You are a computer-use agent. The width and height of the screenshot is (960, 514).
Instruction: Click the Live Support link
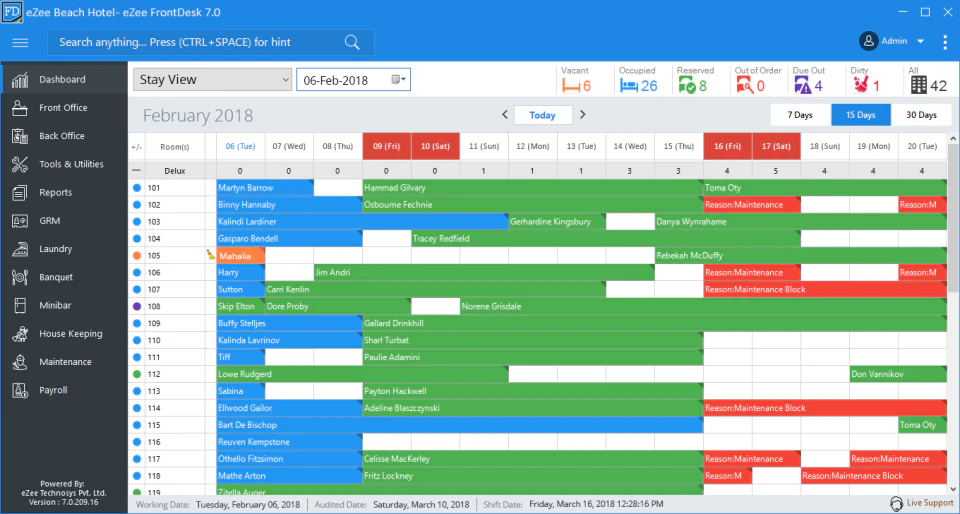pos(930,503)
